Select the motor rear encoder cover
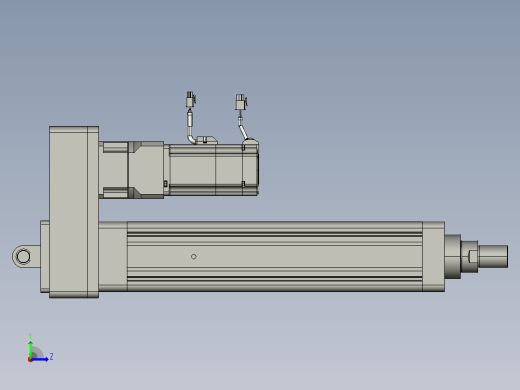Screen dimensions: 520x390 click(251, 168)
